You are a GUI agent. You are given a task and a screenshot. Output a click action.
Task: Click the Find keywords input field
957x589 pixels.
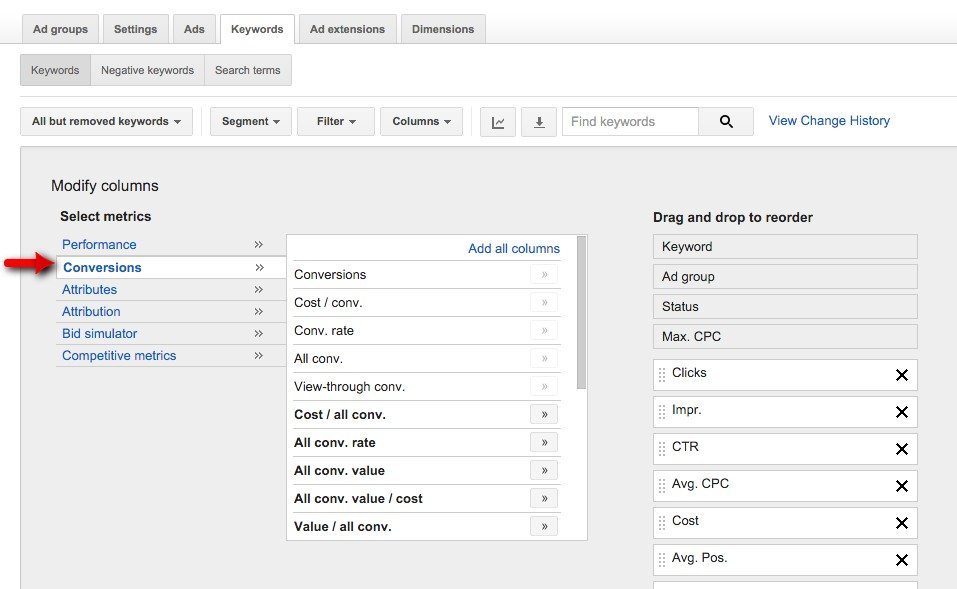630,120
